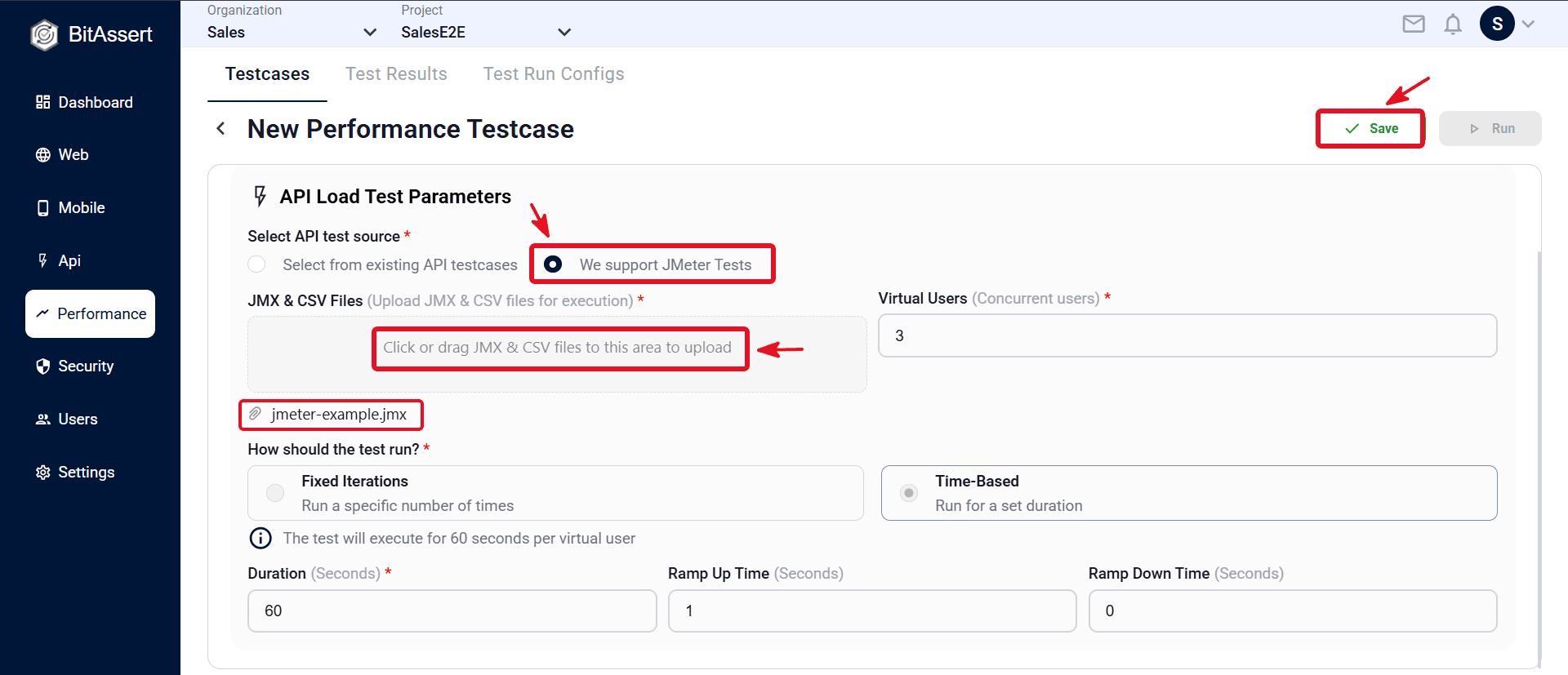Choose the Time-Based run option

point(1189,493)
